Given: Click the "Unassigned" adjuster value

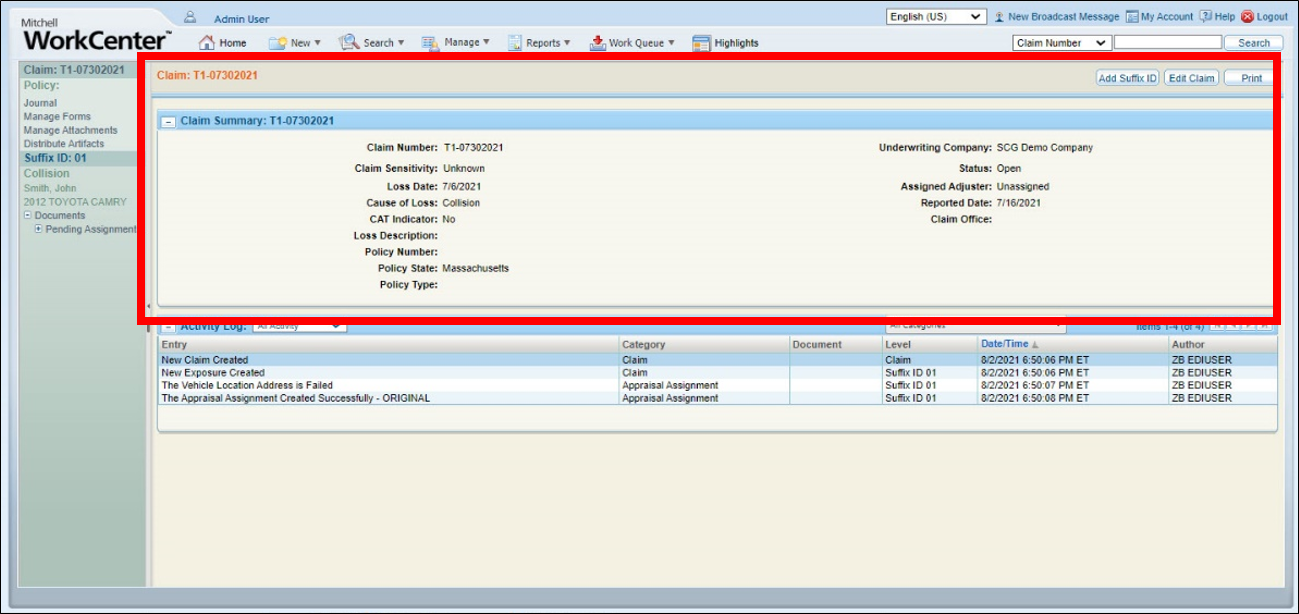Looking at the screenshot, I should click(1023, 187).
